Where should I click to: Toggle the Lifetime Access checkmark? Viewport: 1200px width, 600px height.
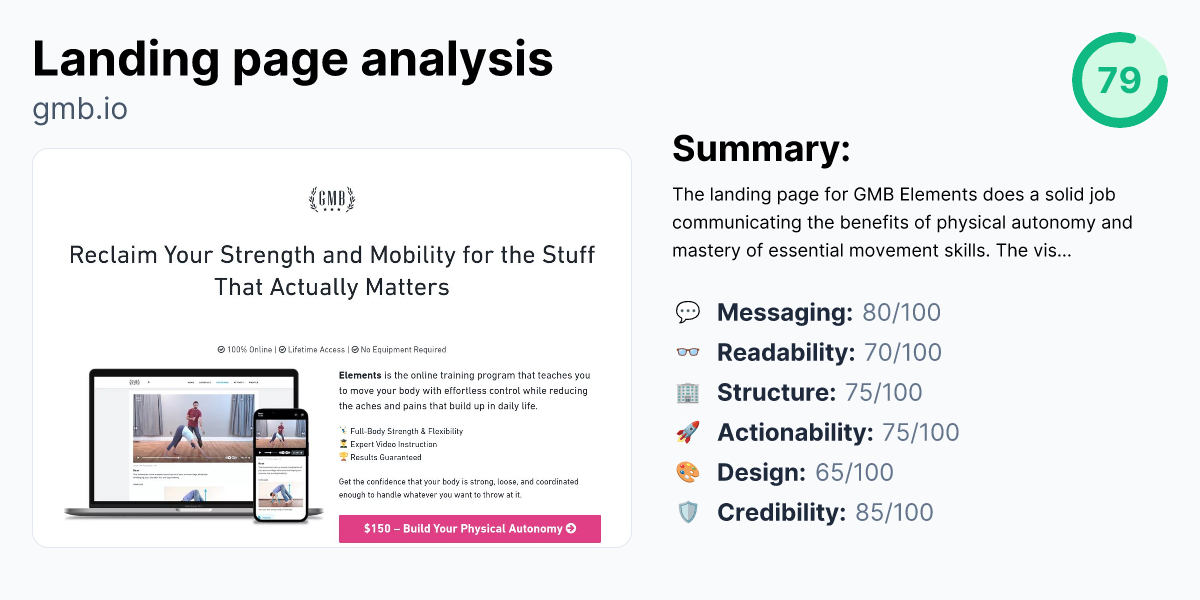tap(281, 349)
